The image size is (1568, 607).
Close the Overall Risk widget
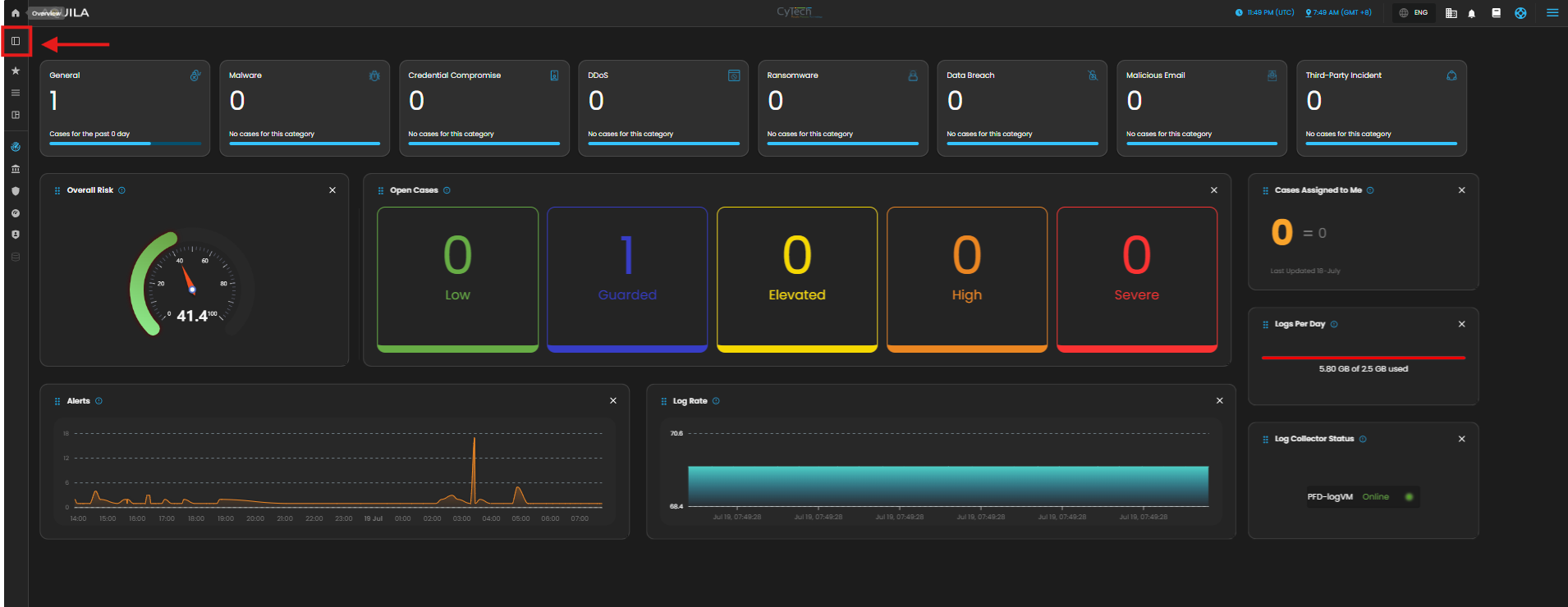(x=332, y=190)
